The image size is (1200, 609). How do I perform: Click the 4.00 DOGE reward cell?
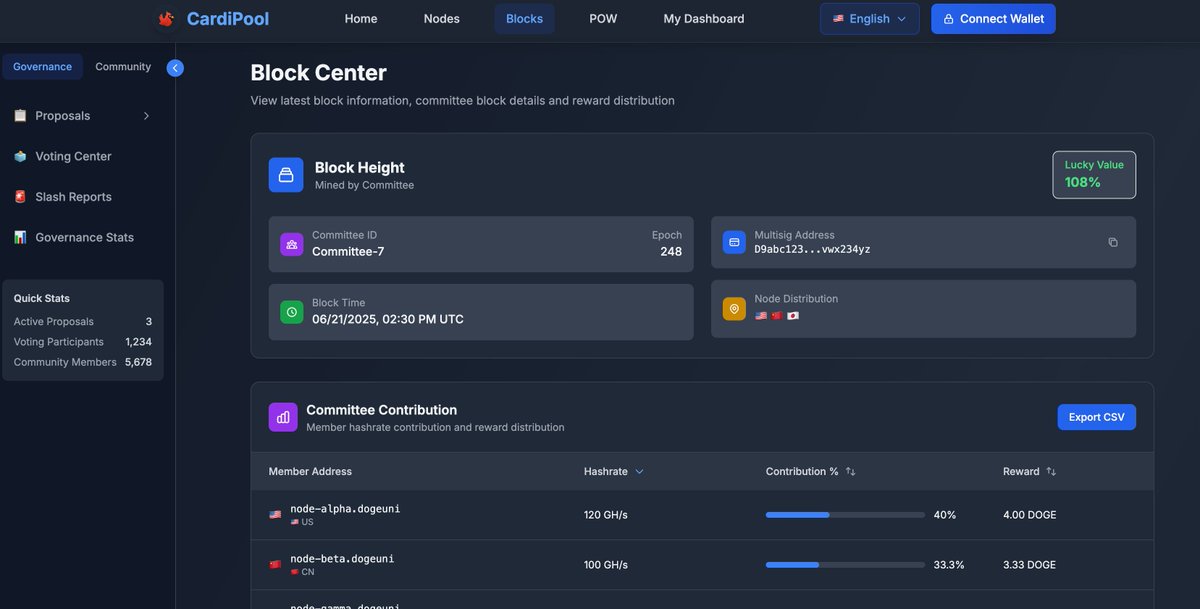pos(1030,515)
